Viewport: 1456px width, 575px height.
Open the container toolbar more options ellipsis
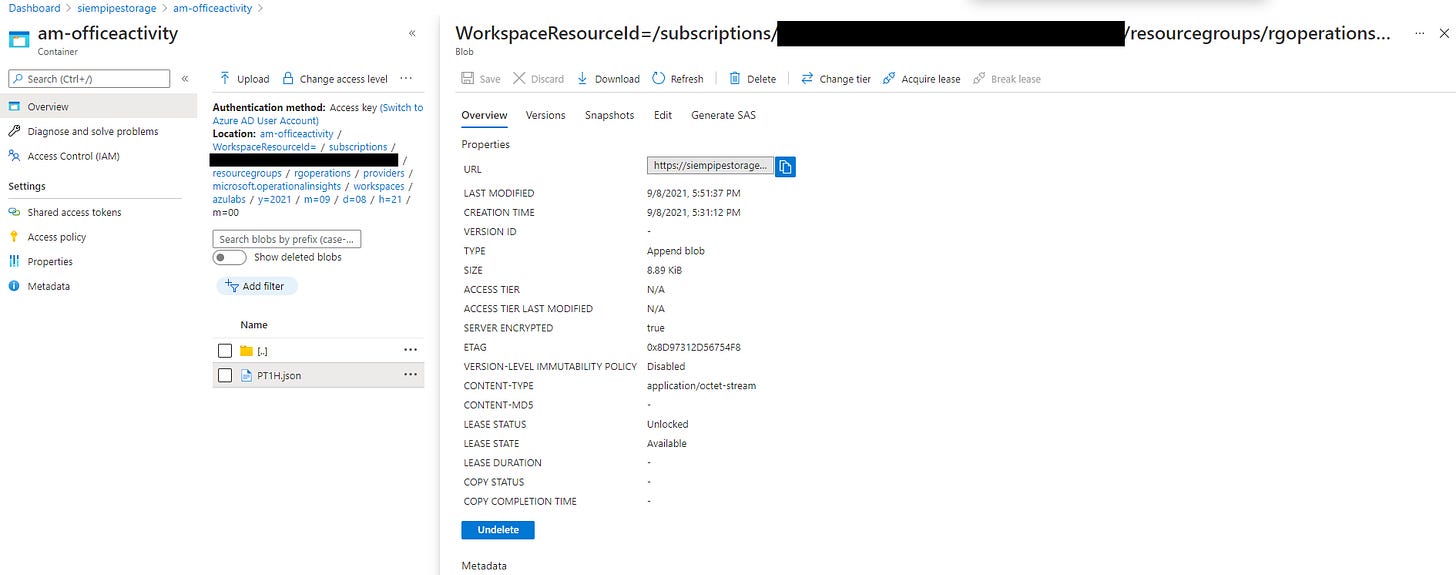[405, 78]
